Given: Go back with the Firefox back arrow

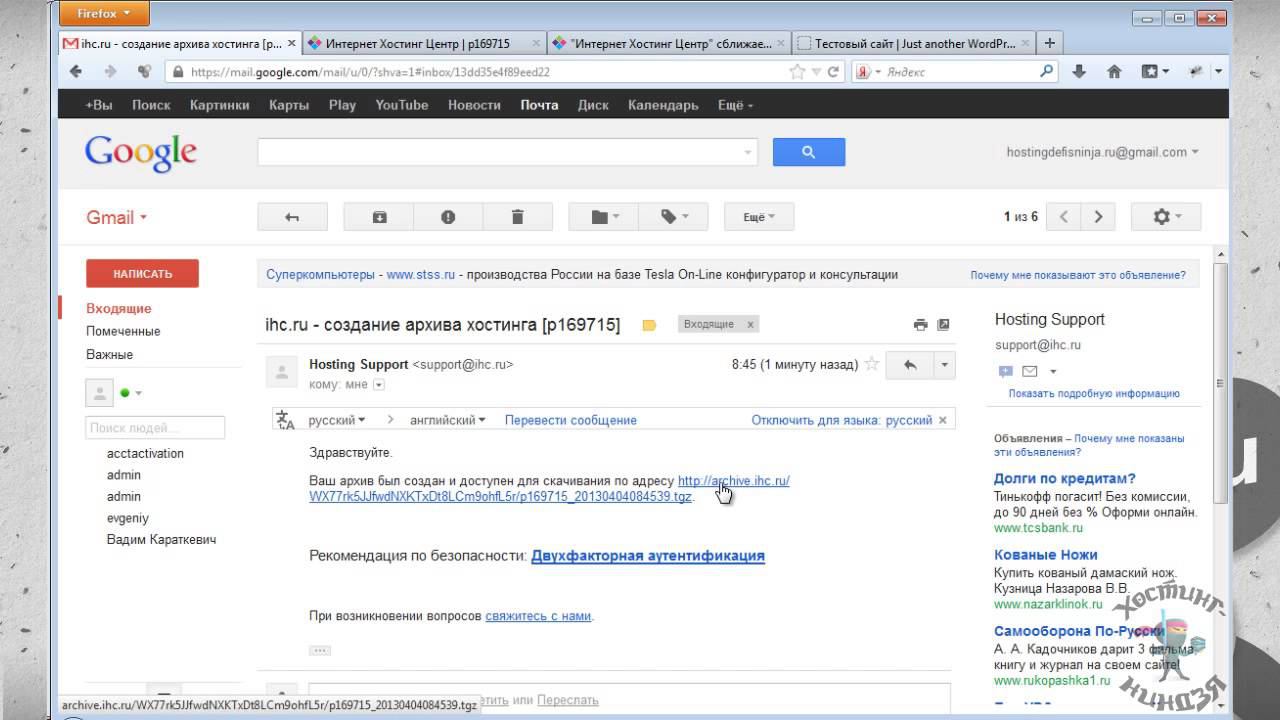Looking at the screenshot, I should click(76, 72).
